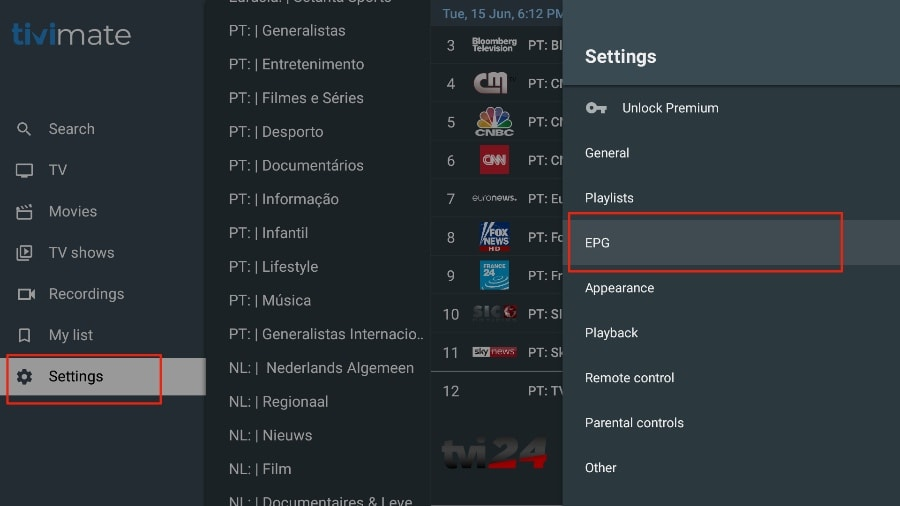Screen dimensions: 900x506
Task: Pick channel 8 with the Fox News logo
Action: tap(493, 237)
